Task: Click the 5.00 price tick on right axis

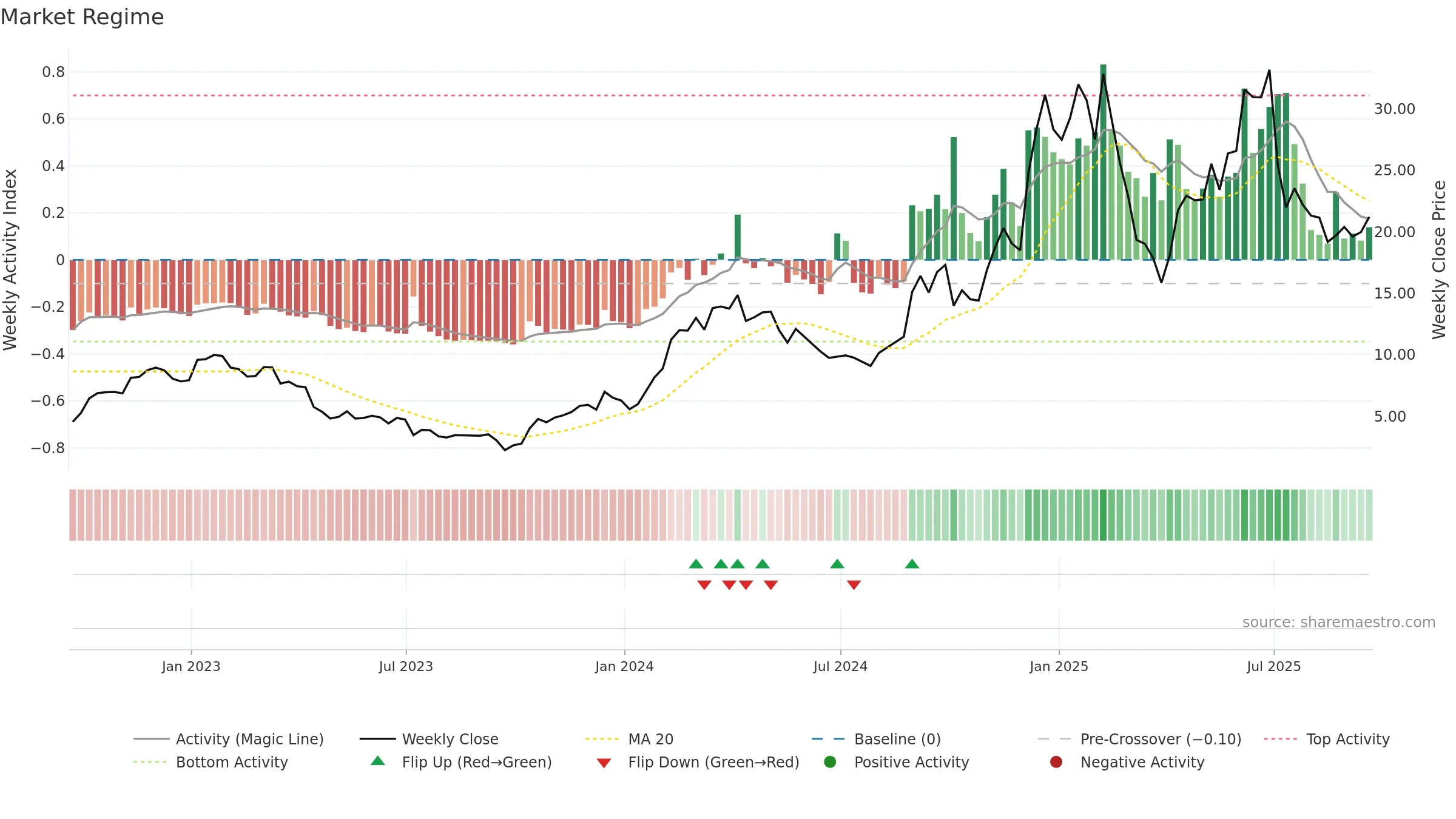Action: [1390, 417]
